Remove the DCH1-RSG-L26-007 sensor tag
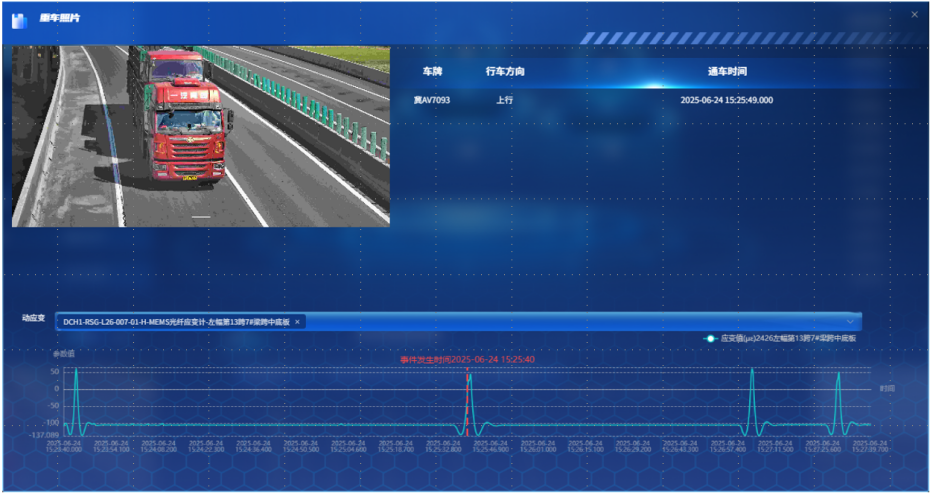This screenshot has height=493, width=930. tap(298, 322)
